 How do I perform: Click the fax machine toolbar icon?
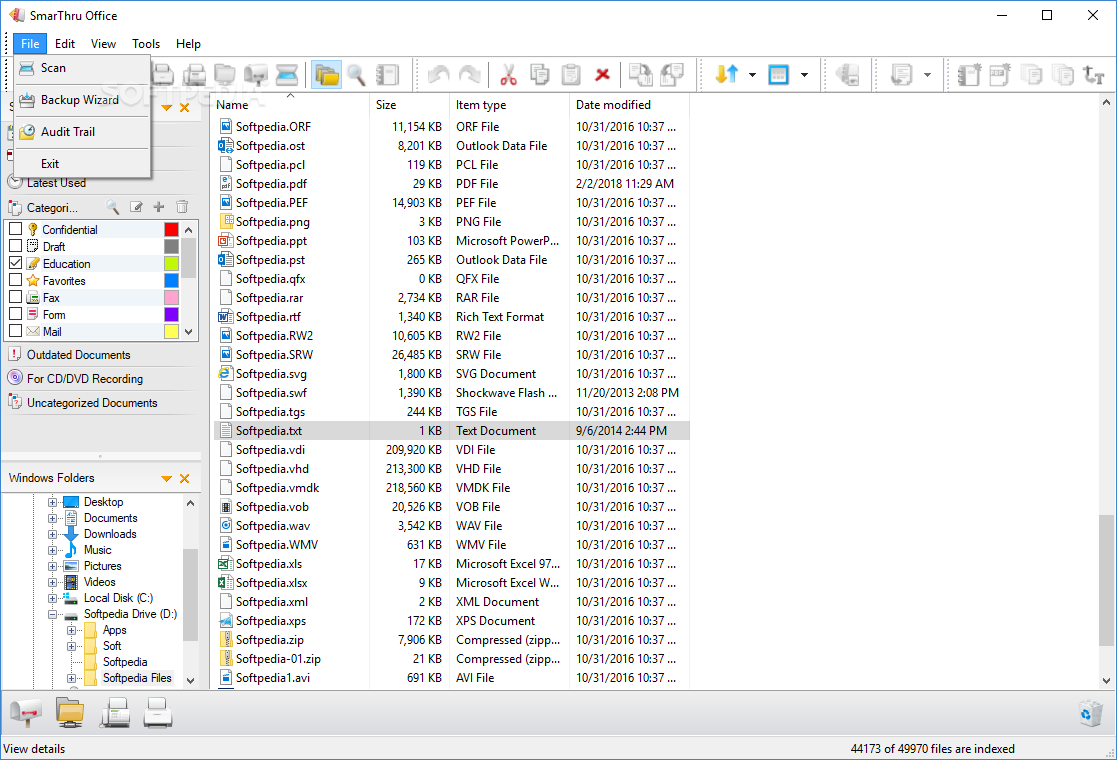pyautogui.click(x=194, y=74)
